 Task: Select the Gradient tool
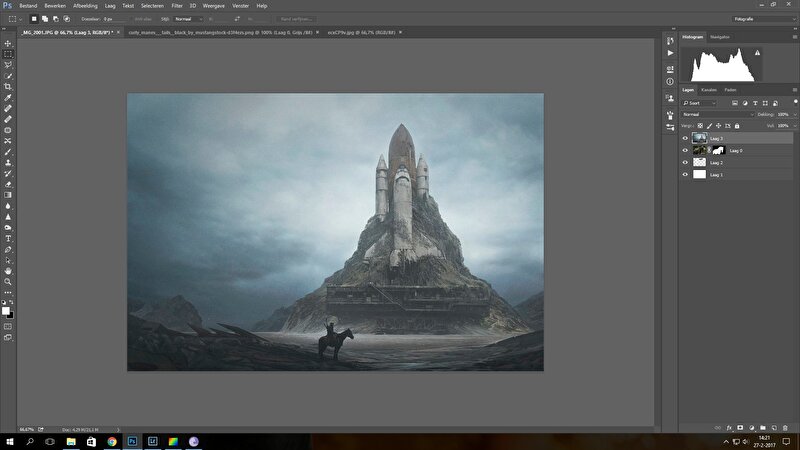(8, 195)
